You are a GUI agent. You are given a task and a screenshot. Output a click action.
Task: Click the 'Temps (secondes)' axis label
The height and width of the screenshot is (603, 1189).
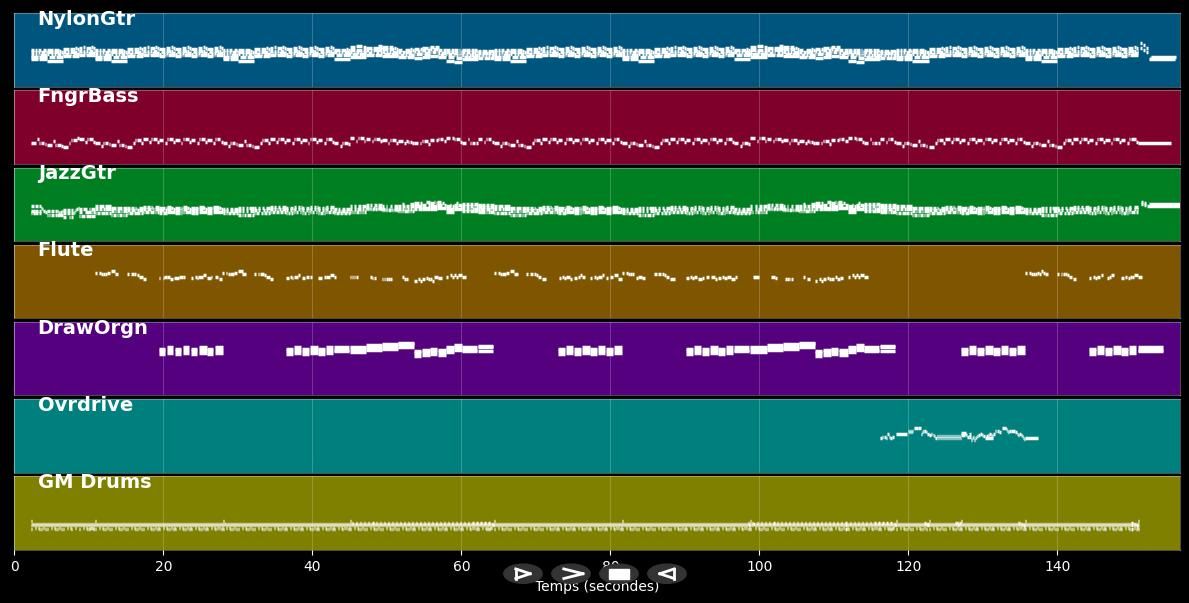coord(597,587)
